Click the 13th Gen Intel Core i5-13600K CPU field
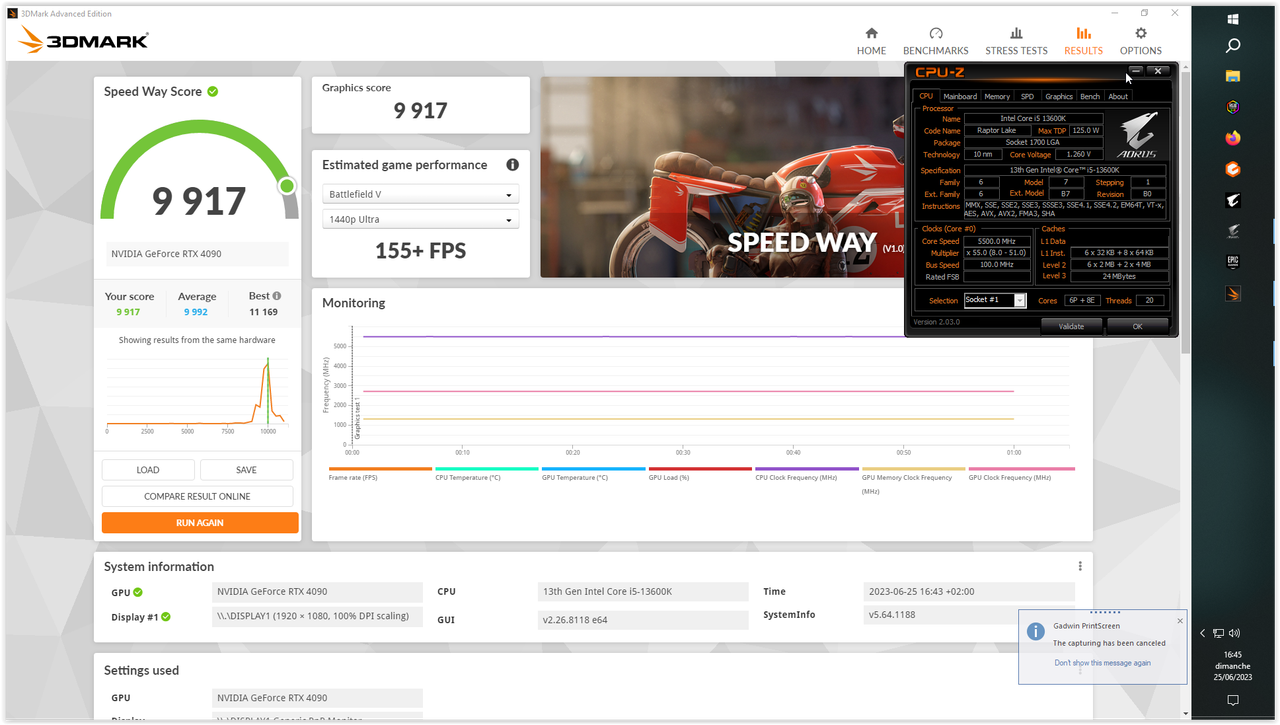 (643, 592)
